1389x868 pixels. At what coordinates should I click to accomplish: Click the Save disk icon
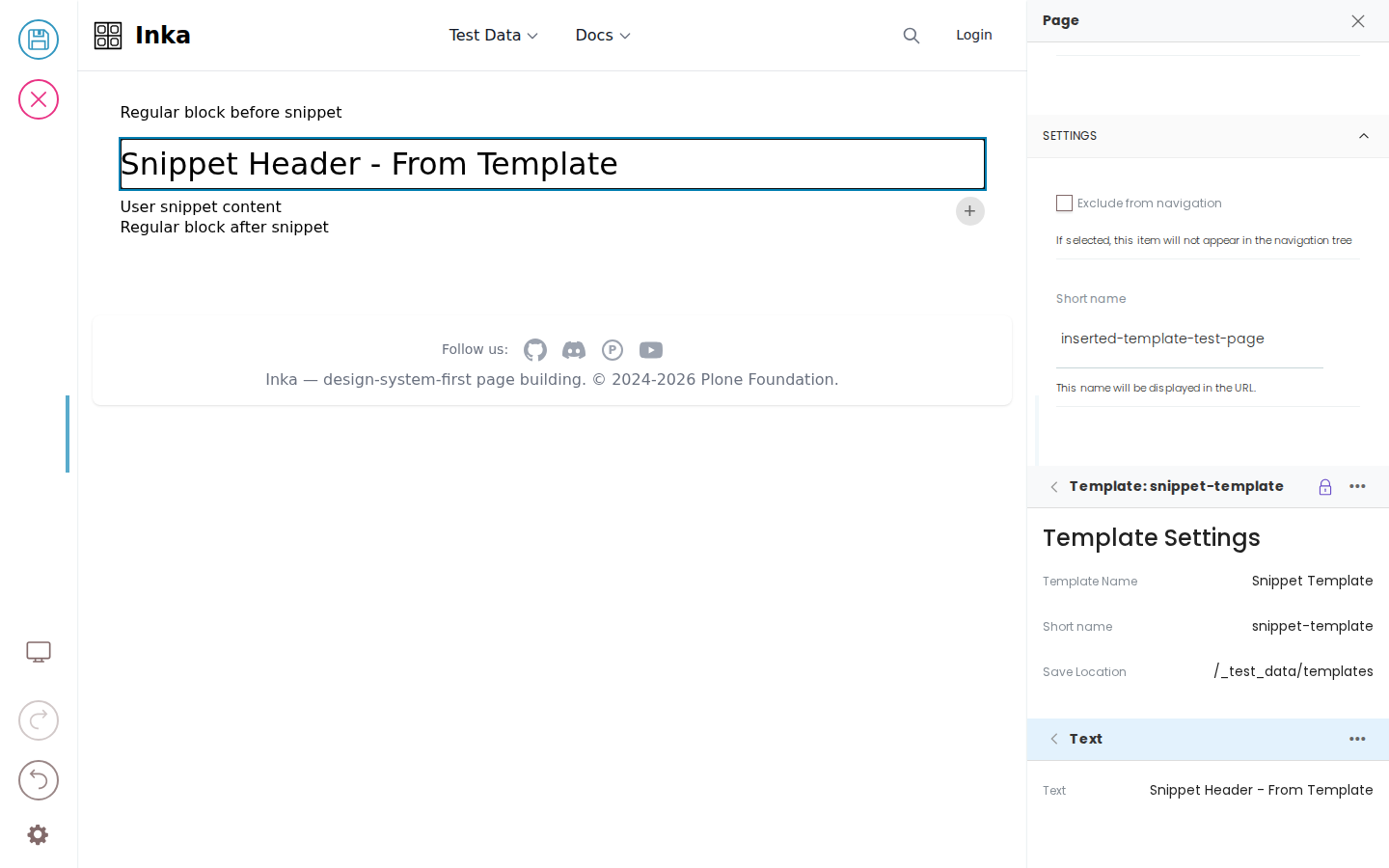(x=39, y=40)
